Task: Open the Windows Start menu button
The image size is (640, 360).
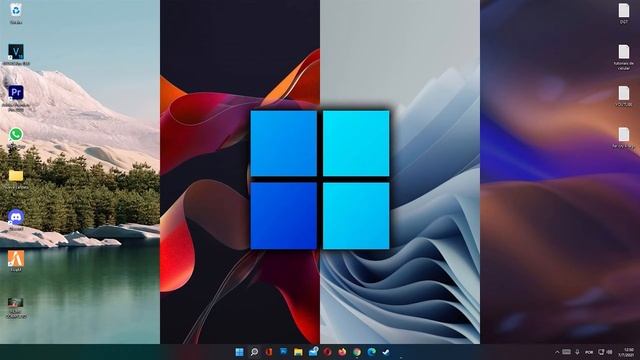Action: click(239, 352)
